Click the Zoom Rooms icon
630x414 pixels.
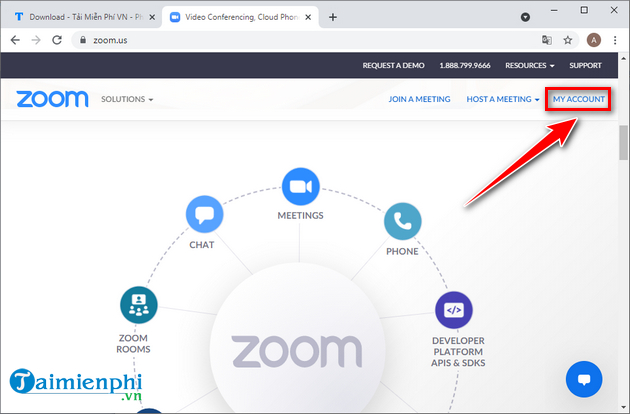coord(139,305)
